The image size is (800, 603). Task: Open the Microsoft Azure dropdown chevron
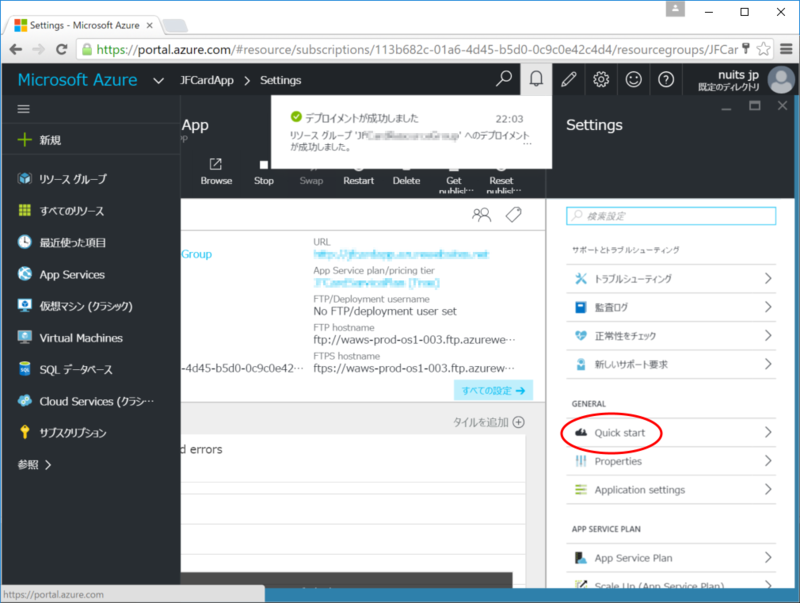[x=158, y=80]
